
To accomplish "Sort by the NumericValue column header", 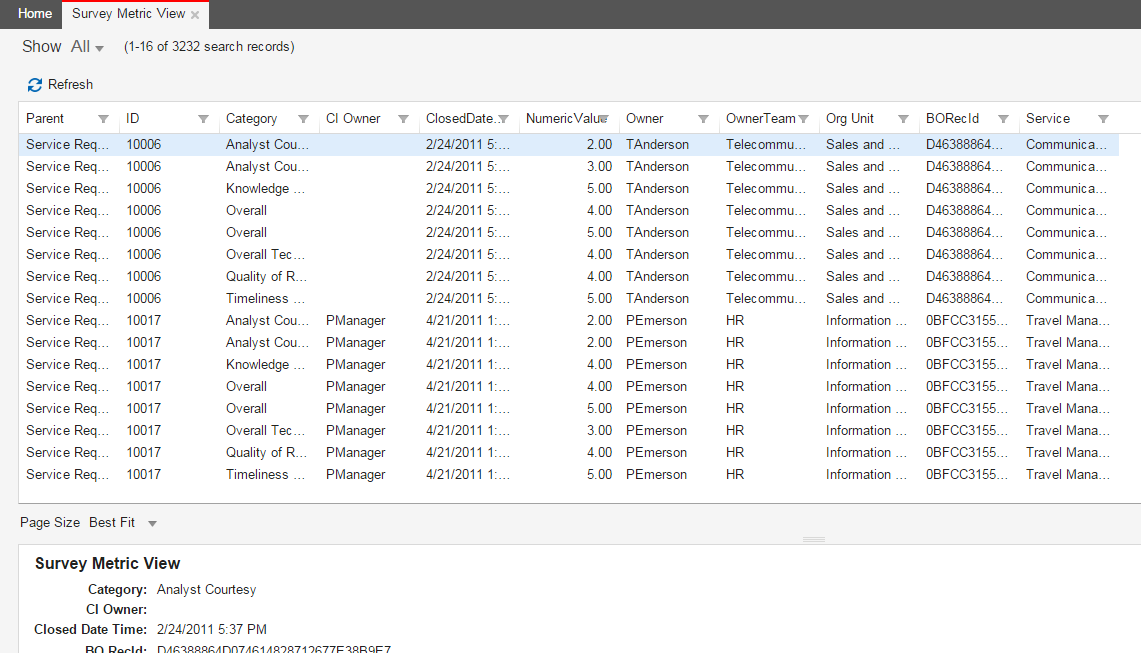I will tap(562, 119).
